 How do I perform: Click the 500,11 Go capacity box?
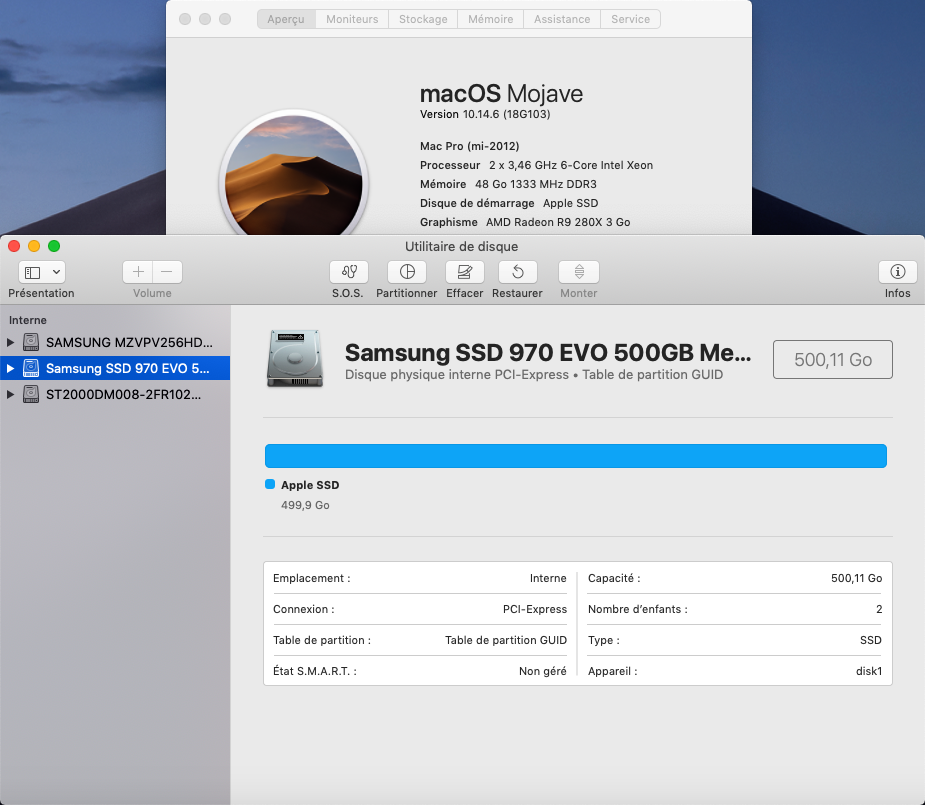[832, 359]
